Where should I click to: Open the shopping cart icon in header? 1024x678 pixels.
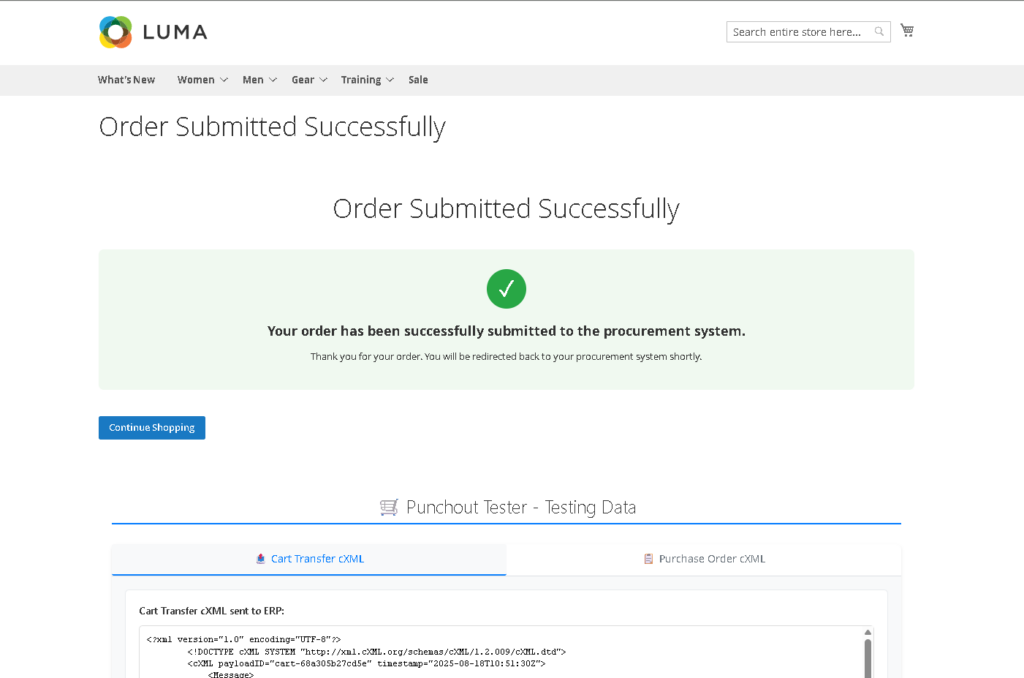click(x=907, y=30)
